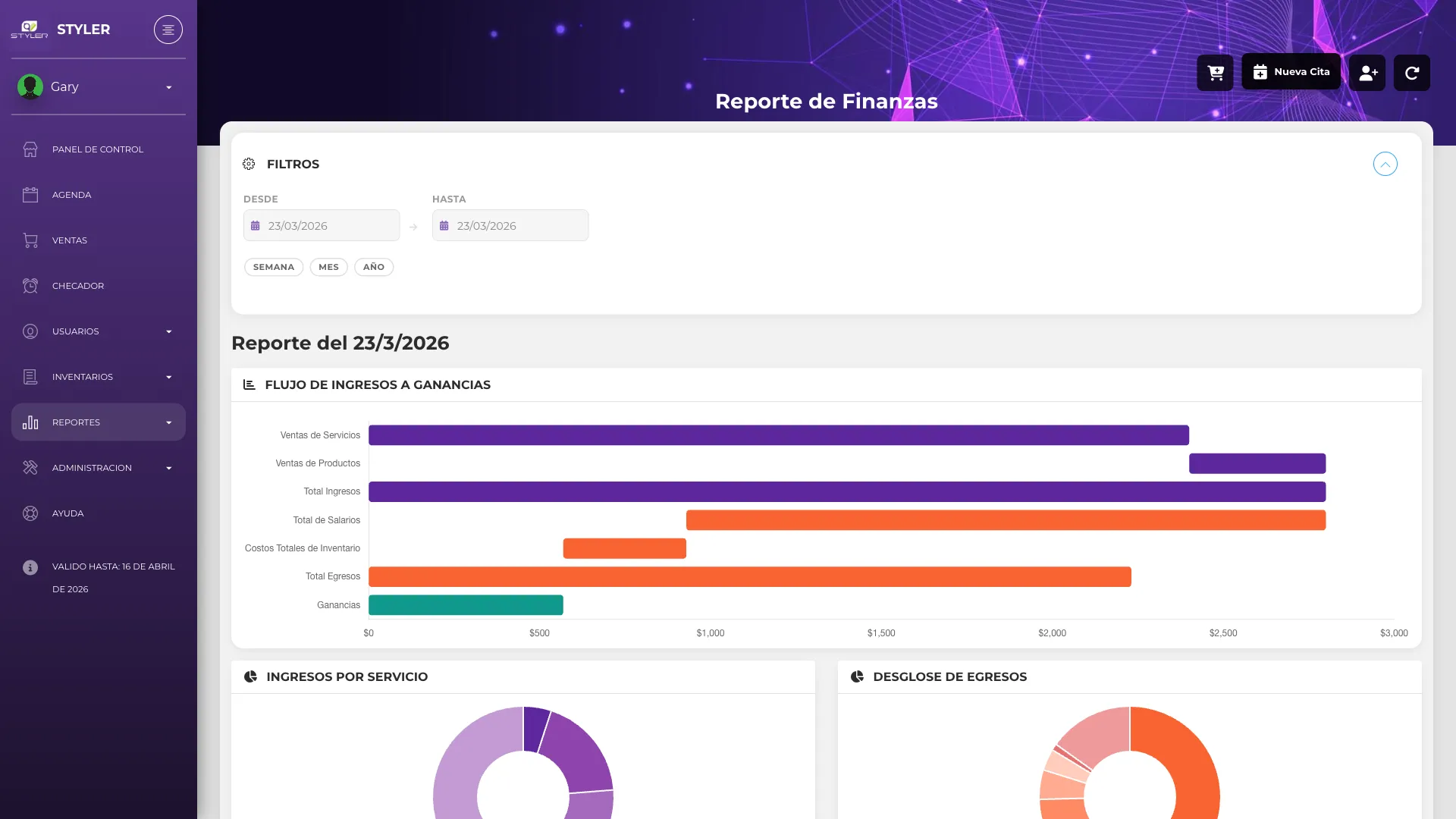This screenshot has height=819, width=1456.
Task: Open the Checador alarm clock item
Action: coord(99,286)
